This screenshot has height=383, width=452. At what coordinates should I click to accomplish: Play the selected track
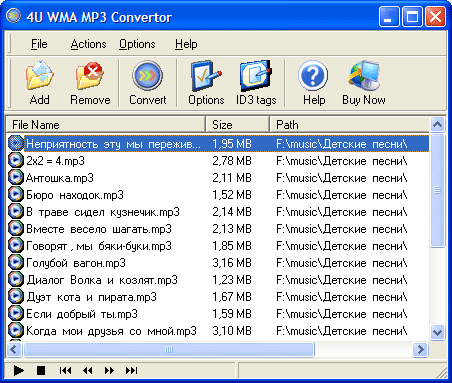[19, 370]
